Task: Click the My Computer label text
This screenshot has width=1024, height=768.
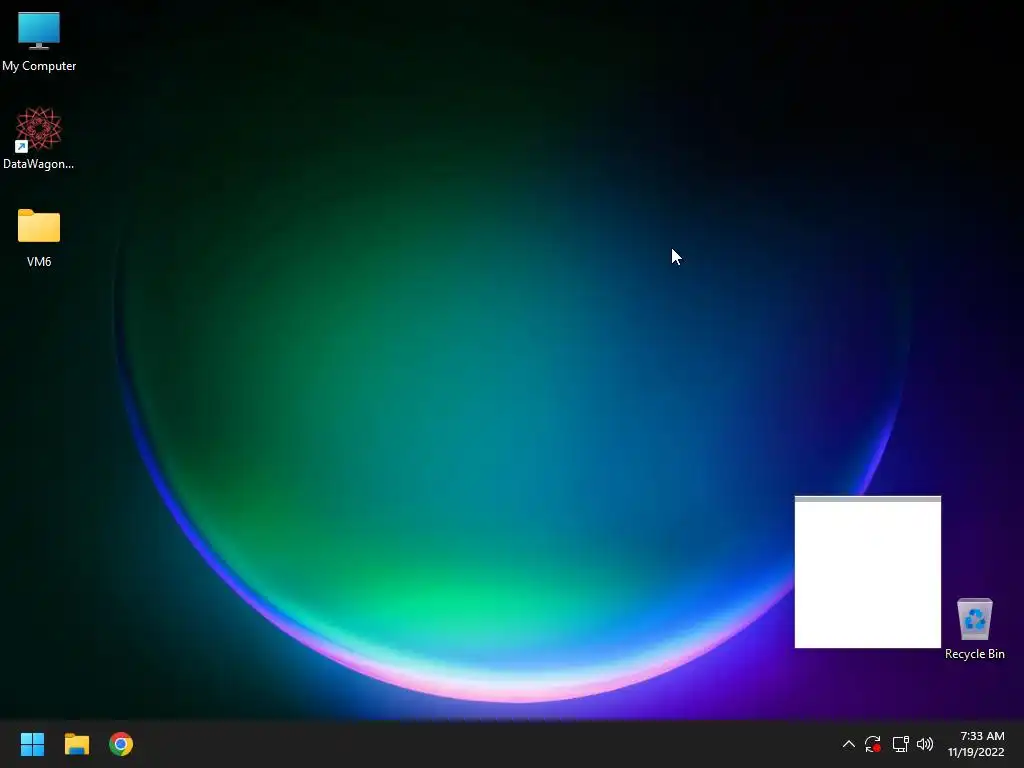Action: 39,66
